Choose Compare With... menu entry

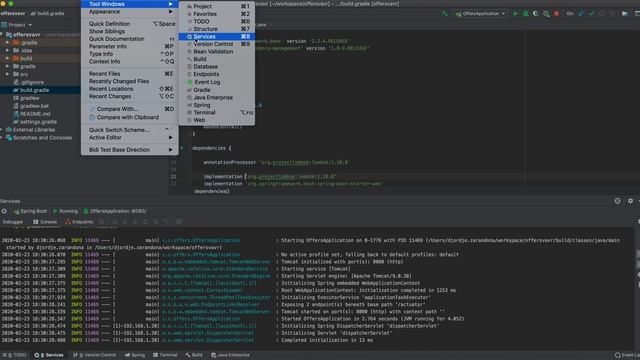tap(130, 109)
